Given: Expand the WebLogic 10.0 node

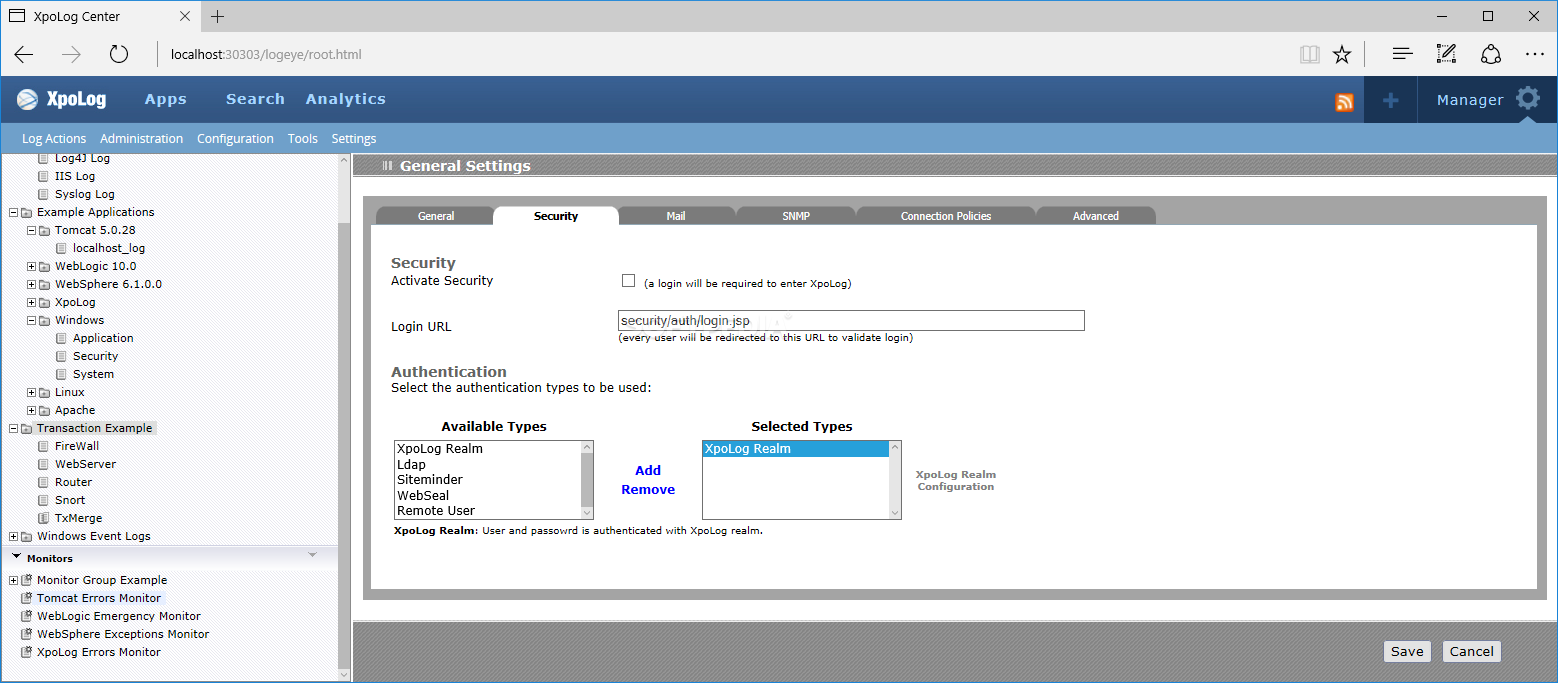Looking at the screenshot, I should click(31, 266).
